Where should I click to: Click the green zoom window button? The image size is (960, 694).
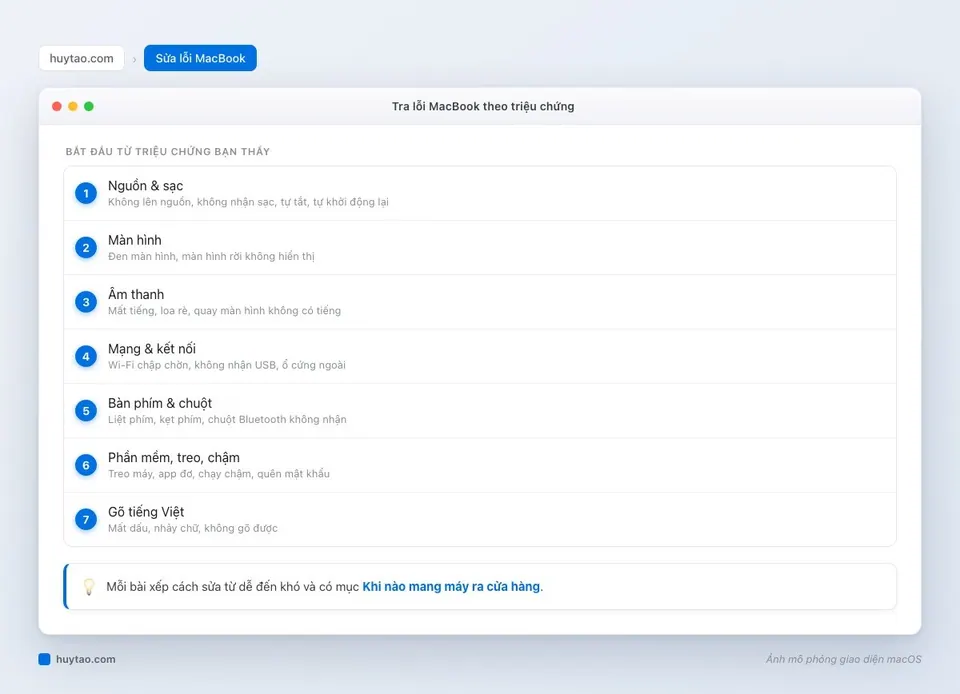[89, 106]
